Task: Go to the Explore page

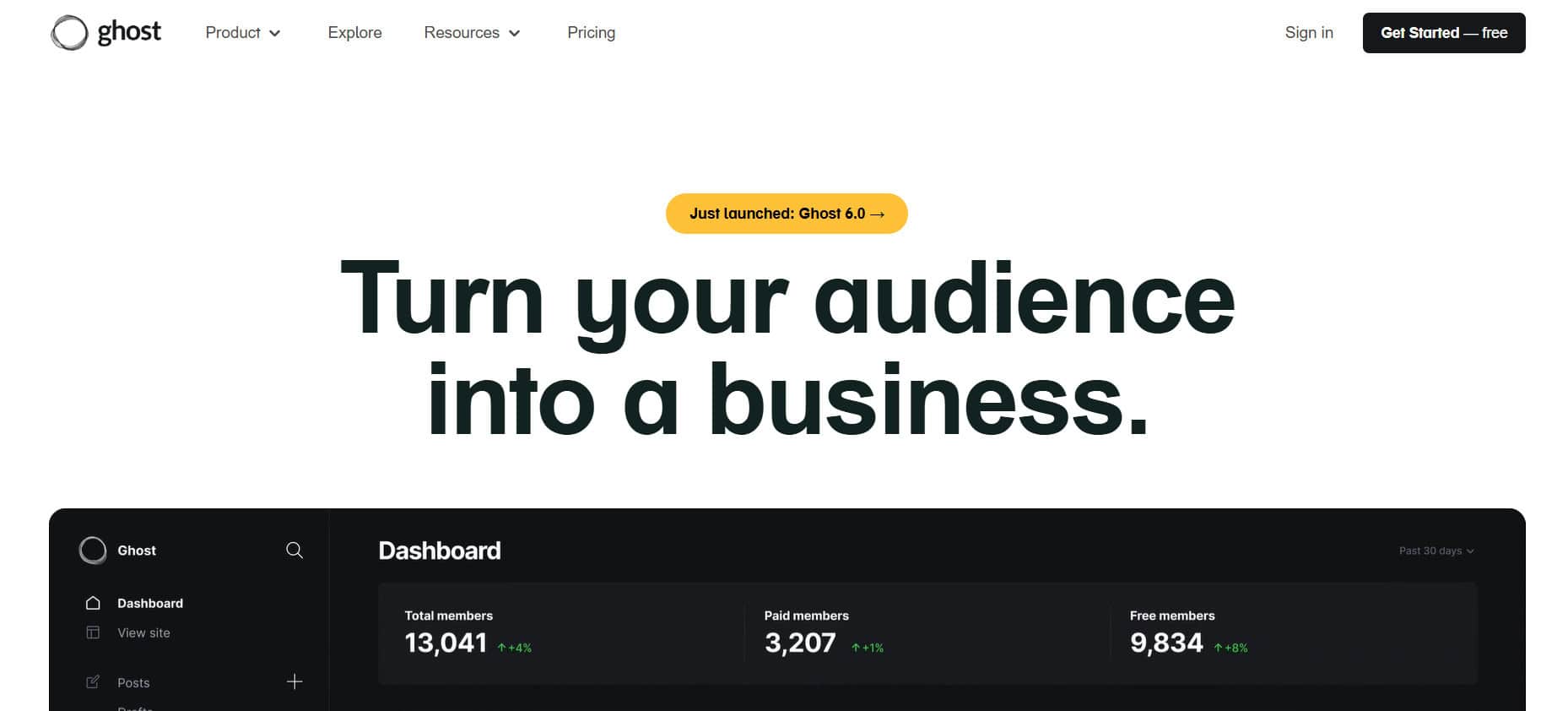Action: [x=354, y=33]
